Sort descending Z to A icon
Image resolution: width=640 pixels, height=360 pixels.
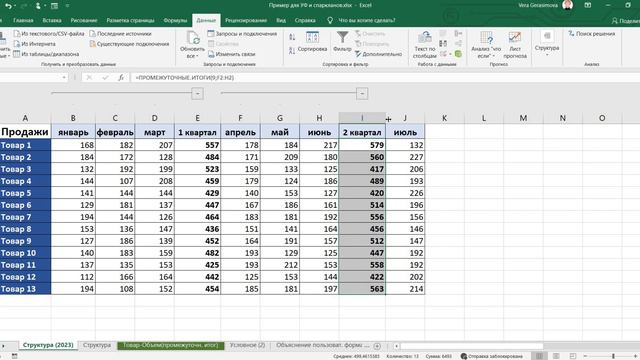coord(292,51)
